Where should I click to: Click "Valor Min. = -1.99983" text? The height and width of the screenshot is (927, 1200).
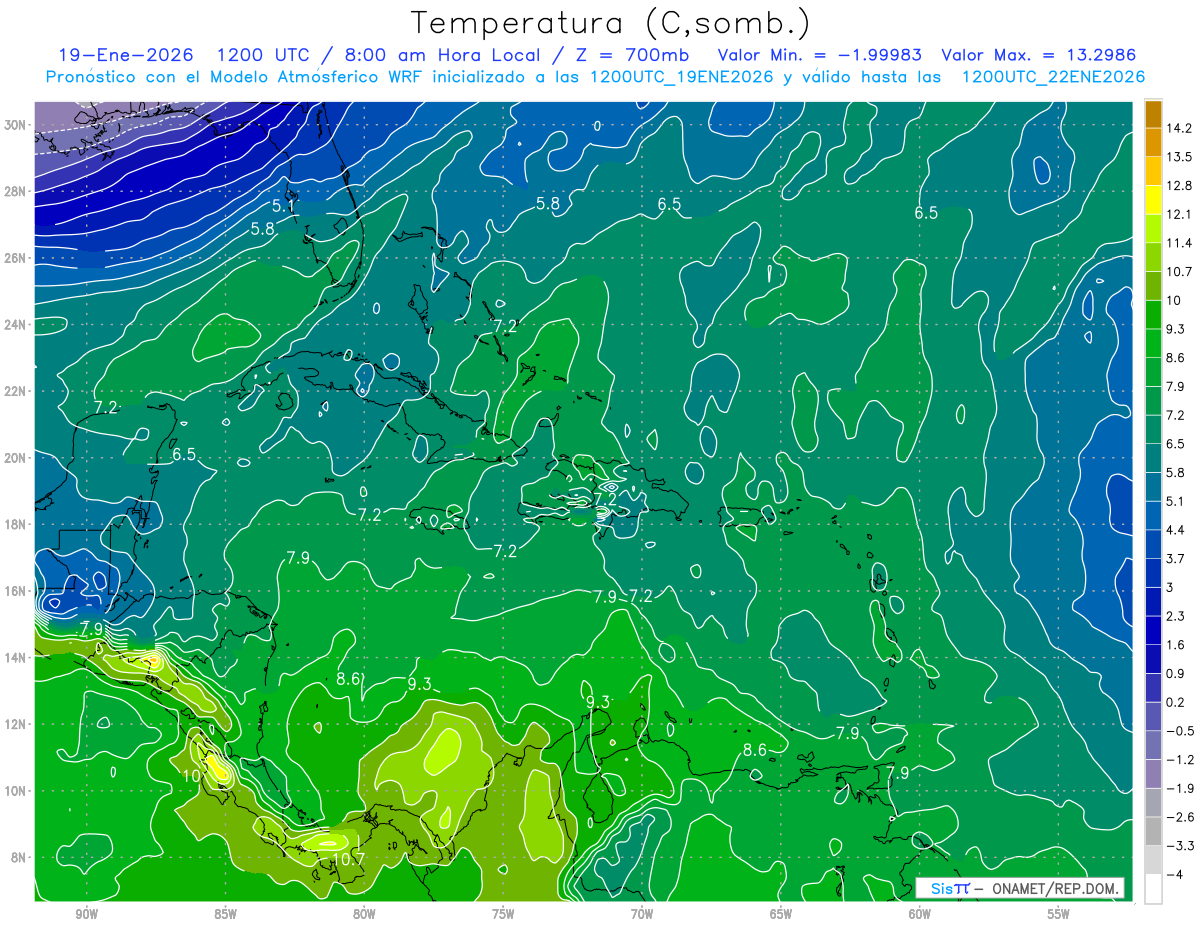(x=820, y=54)
